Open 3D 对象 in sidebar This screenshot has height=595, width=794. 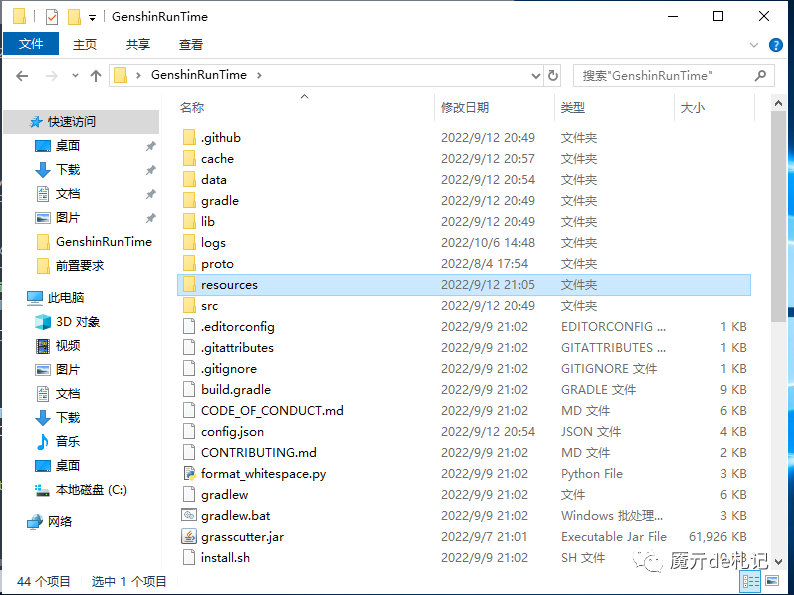pyautogui.click(x=67, y=322)
